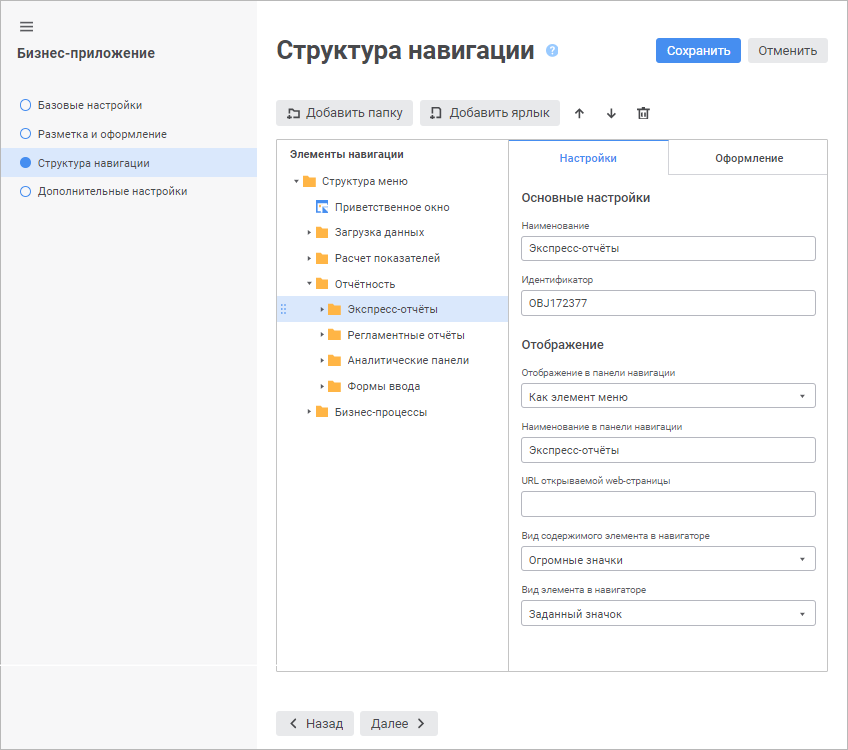
Task: Delete selected item with trash icon
Action: [x=643, y=113]
